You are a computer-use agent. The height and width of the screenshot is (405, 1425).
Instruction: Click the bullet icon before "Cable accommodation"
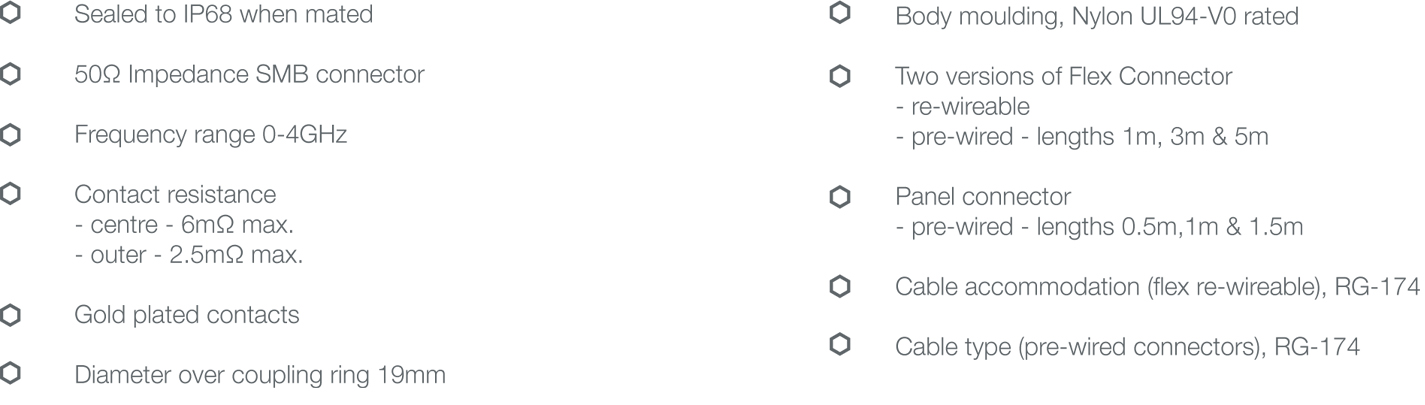click(x=841, y=288)
